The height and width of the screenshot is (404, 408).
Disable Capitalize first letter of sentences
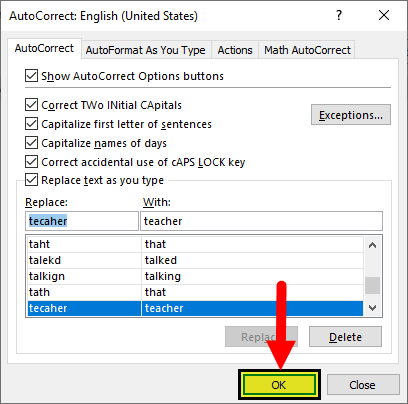coord(31,124)
